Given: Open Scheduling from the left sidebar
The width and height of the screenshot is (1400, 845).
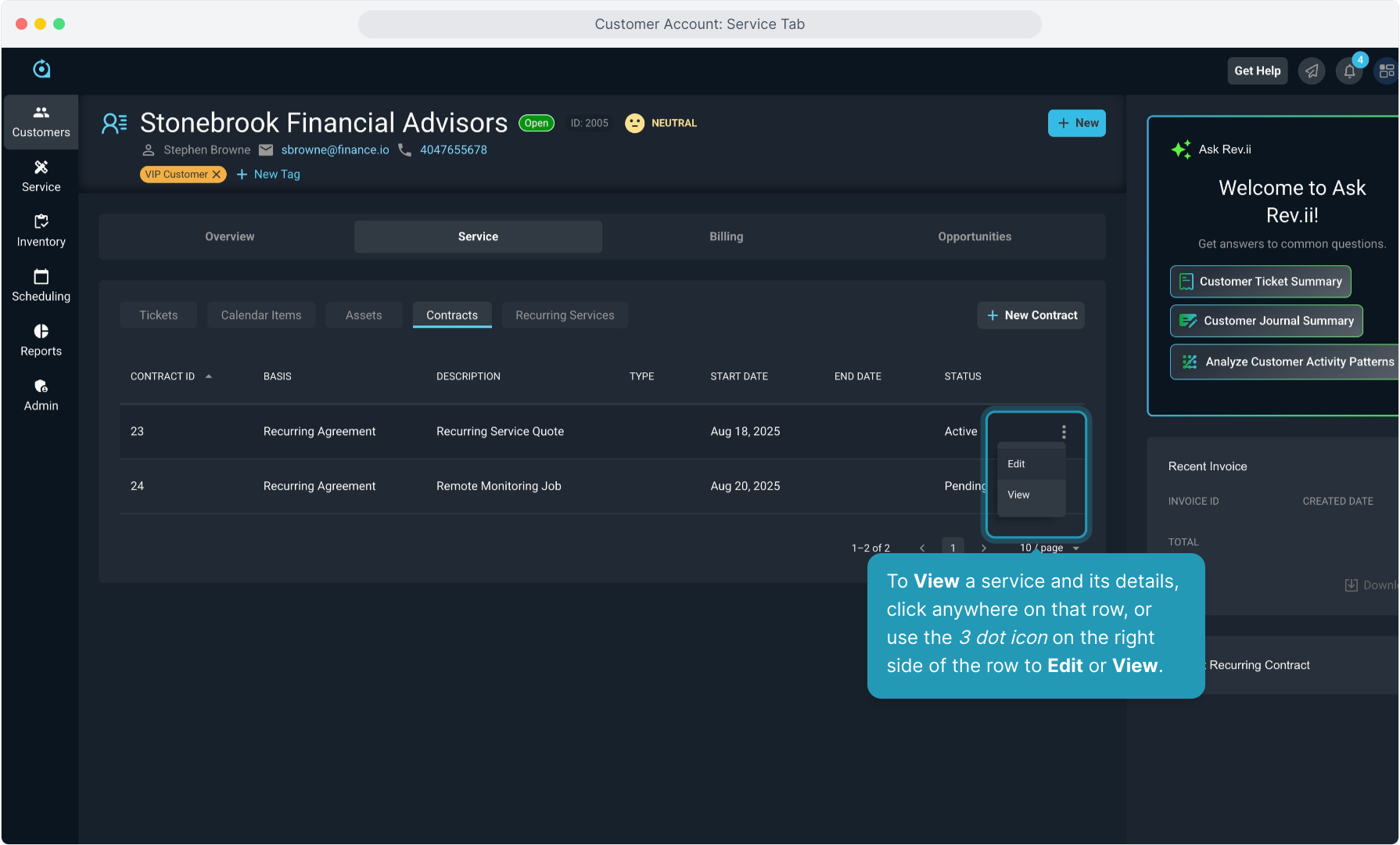Looking at the screenshot, I should [x=41, y=286].
